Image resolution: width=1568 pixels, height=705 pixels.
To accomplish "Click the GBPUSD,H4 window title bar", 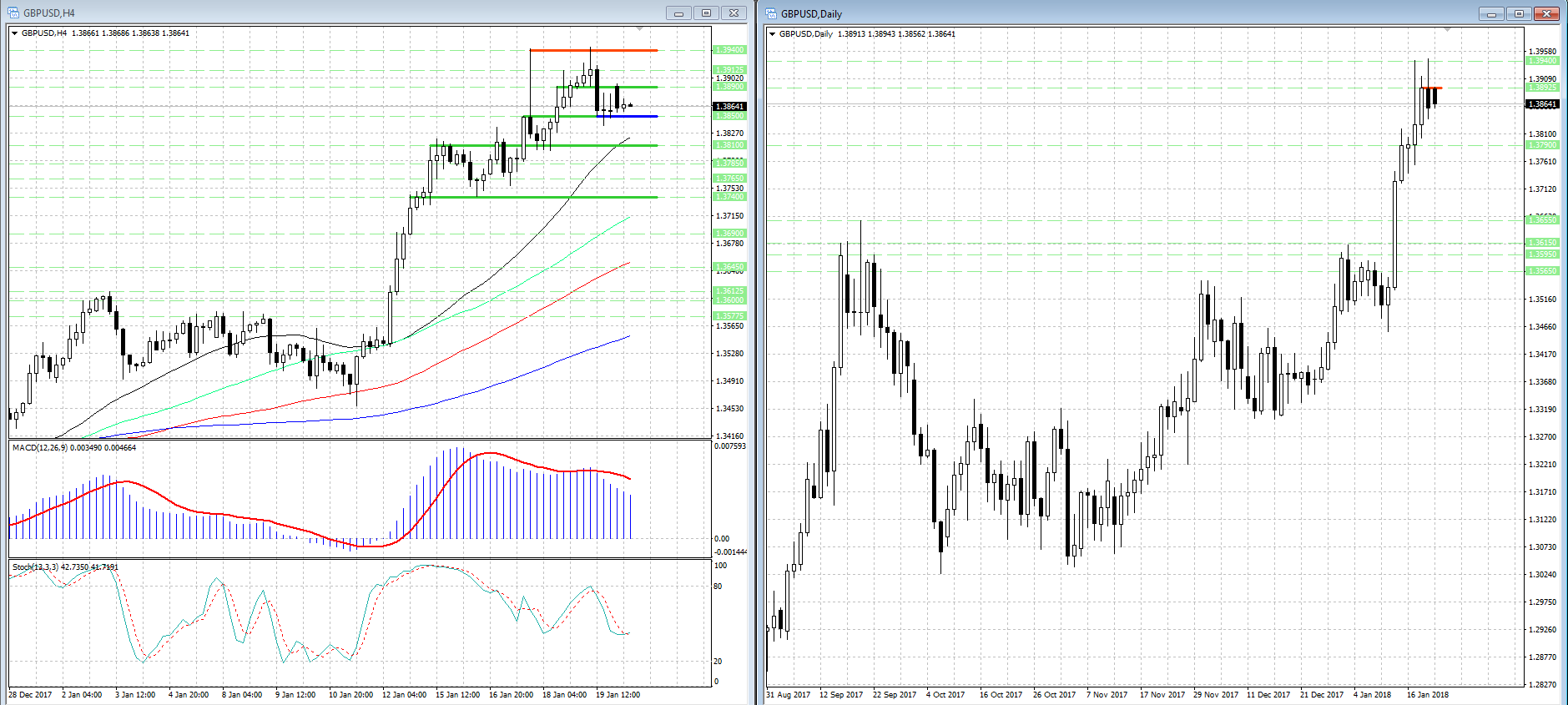I will (334, 13).
